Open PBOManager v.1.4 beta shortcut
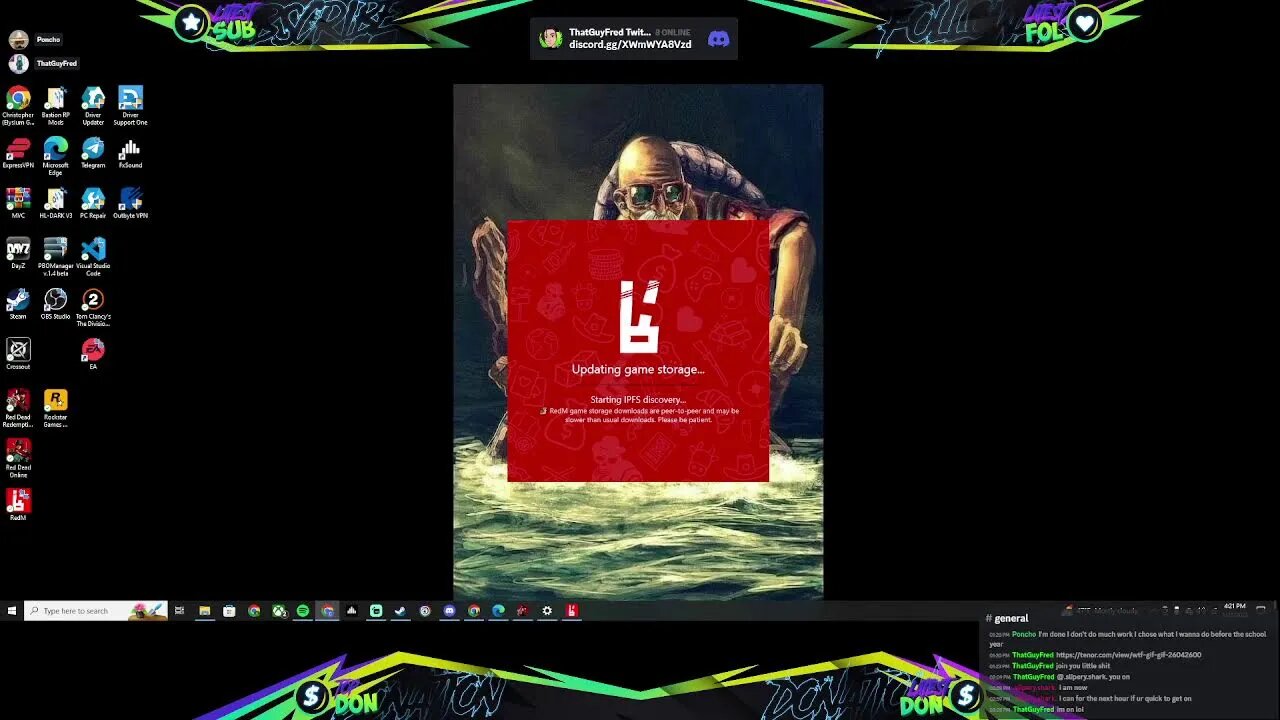 click(x=56, y=256)
